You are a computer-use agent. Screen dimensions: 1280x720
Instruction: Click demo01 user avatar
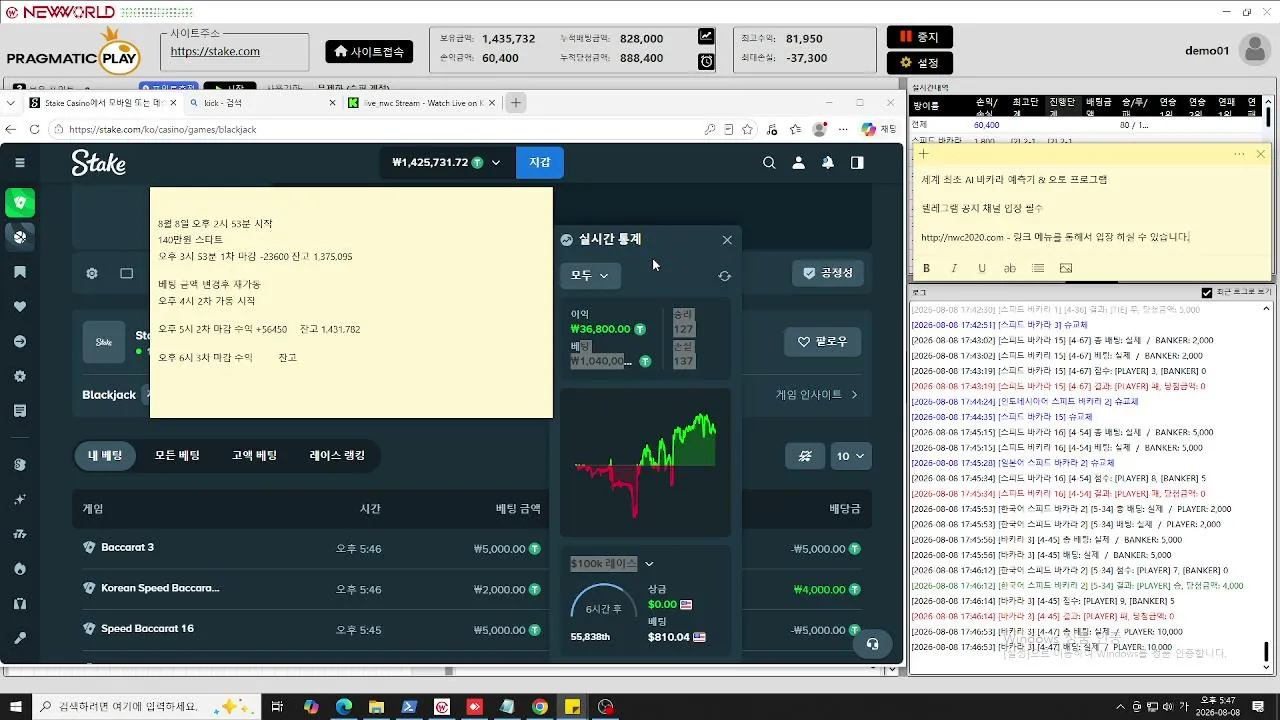(1254, 50)
